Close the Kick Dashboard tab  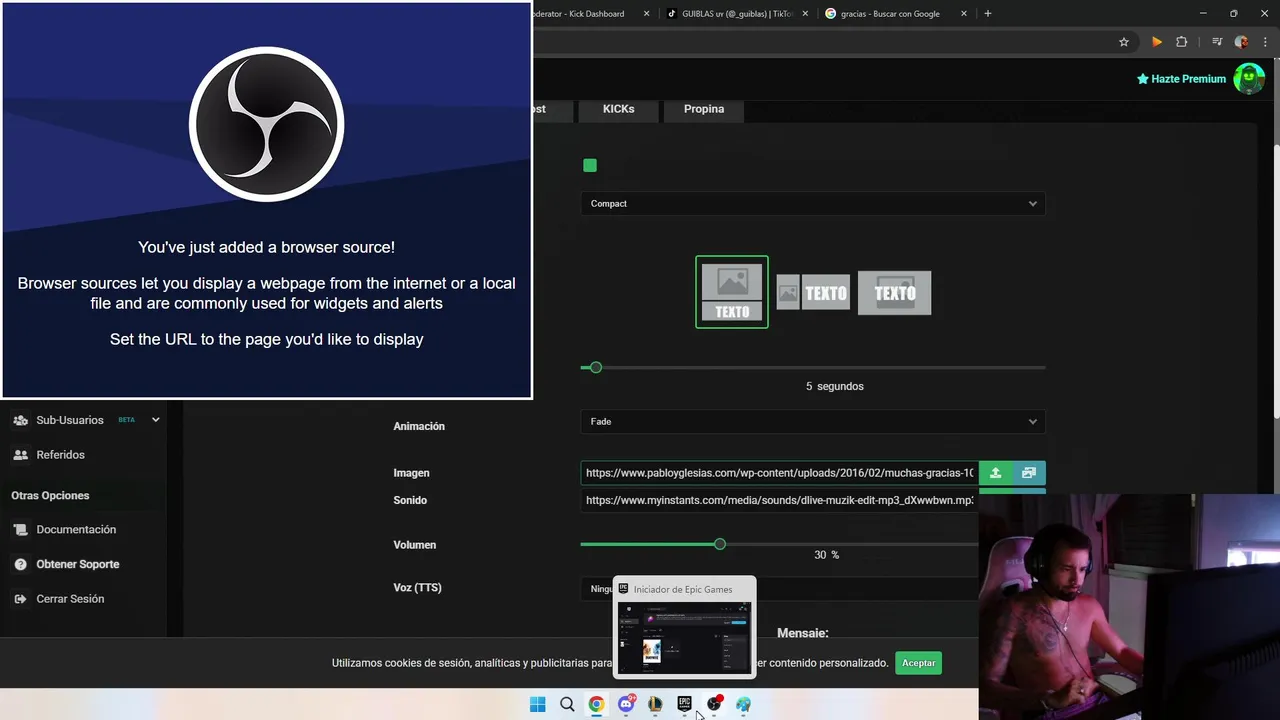coord(647,14)
